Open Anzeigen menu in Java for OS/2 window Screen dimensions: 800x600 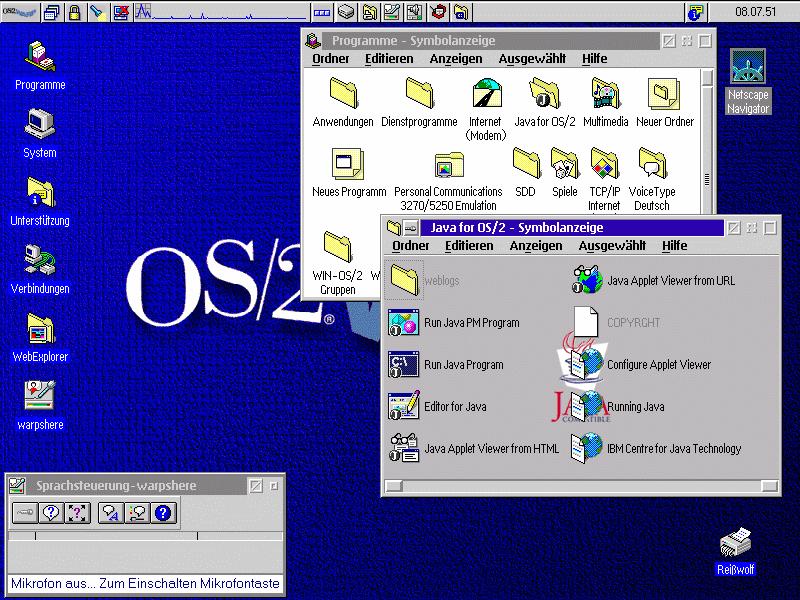(x=536, y=246)
